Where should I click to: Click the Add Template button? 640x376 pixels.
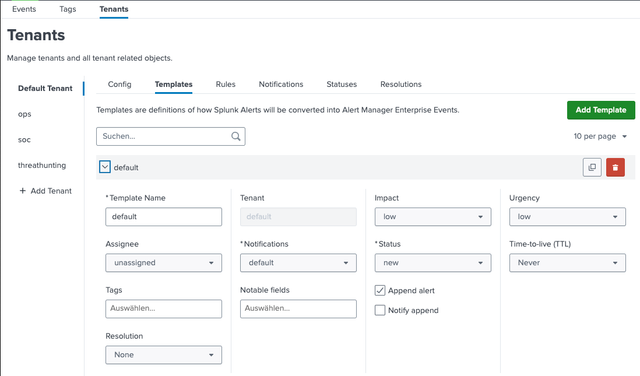coord(601,110)
